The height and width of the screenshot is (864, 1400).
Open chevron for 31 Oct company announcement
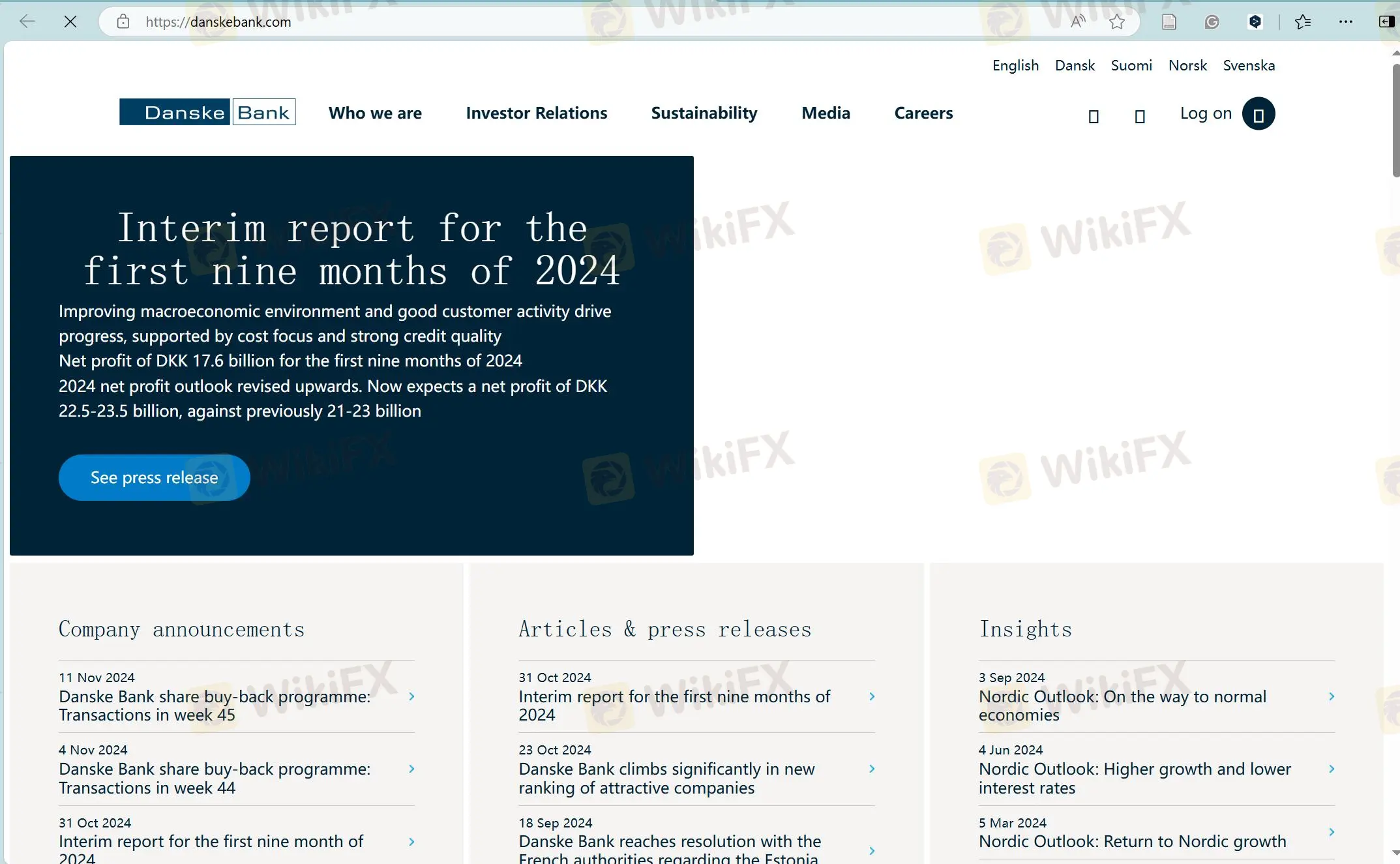[x=411, y=842]
